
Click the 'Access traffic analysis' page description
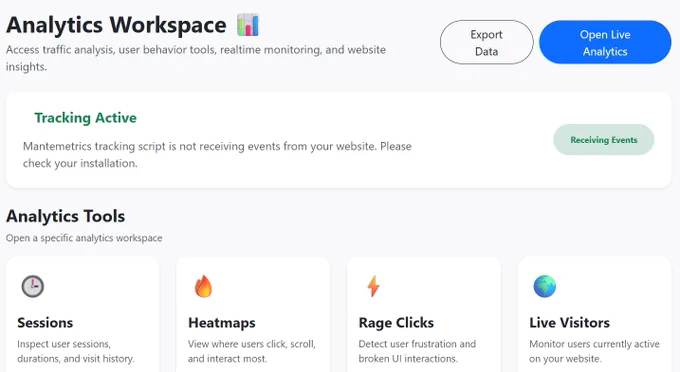tap(196, 58)
